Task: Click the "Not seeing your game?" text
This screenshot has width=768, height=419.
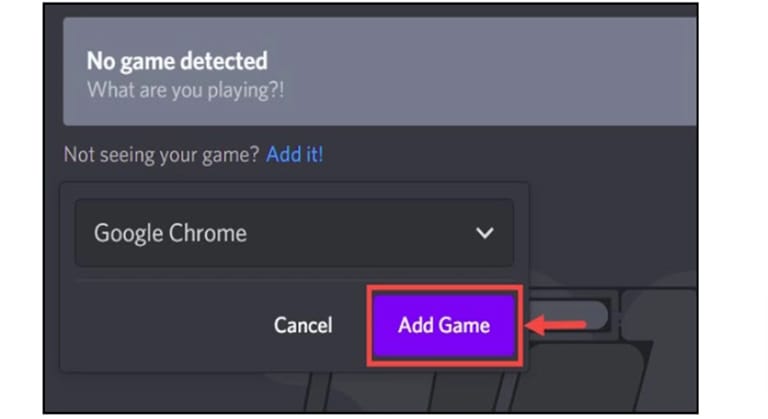Action: click(161, 155)
